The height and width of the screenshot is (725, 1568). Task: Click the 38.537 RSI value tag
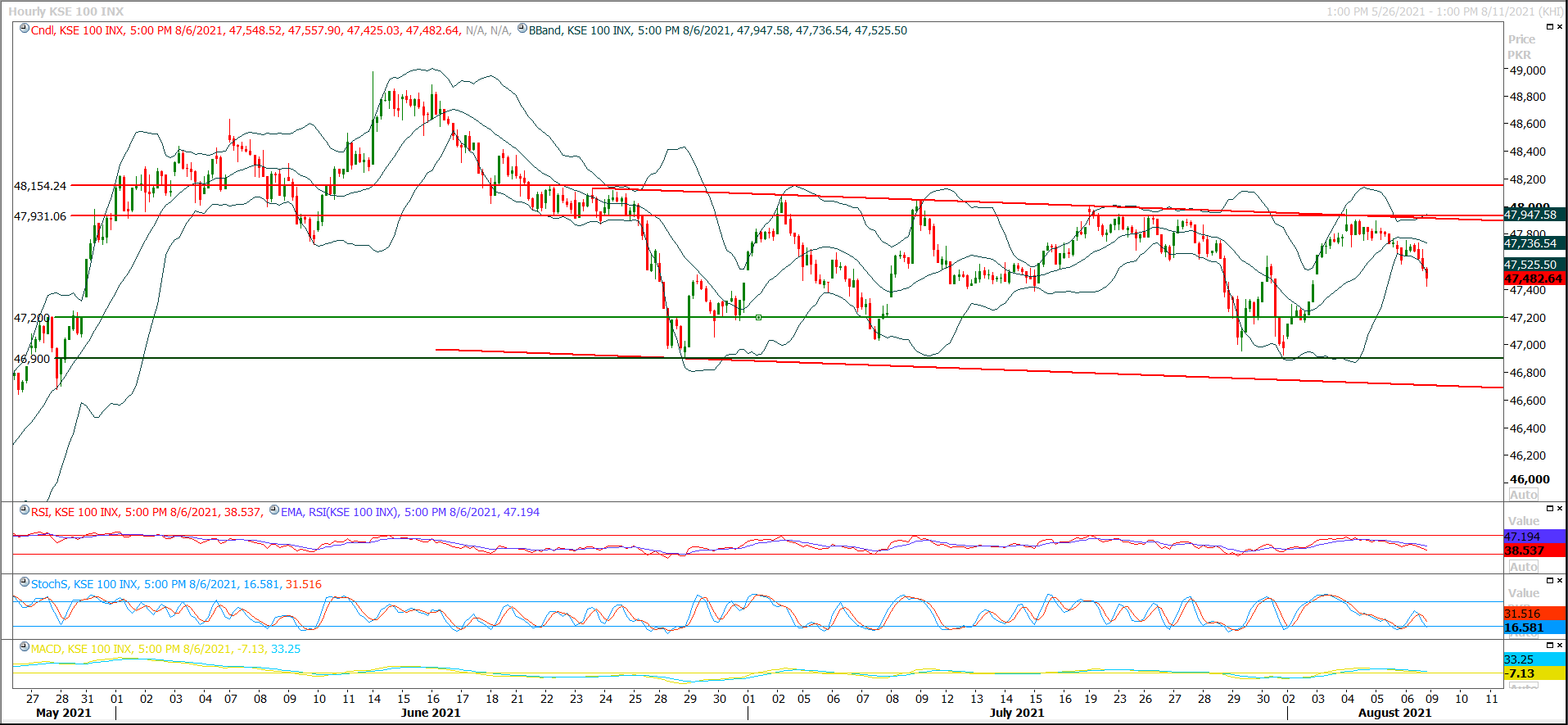click(1534, 551)
